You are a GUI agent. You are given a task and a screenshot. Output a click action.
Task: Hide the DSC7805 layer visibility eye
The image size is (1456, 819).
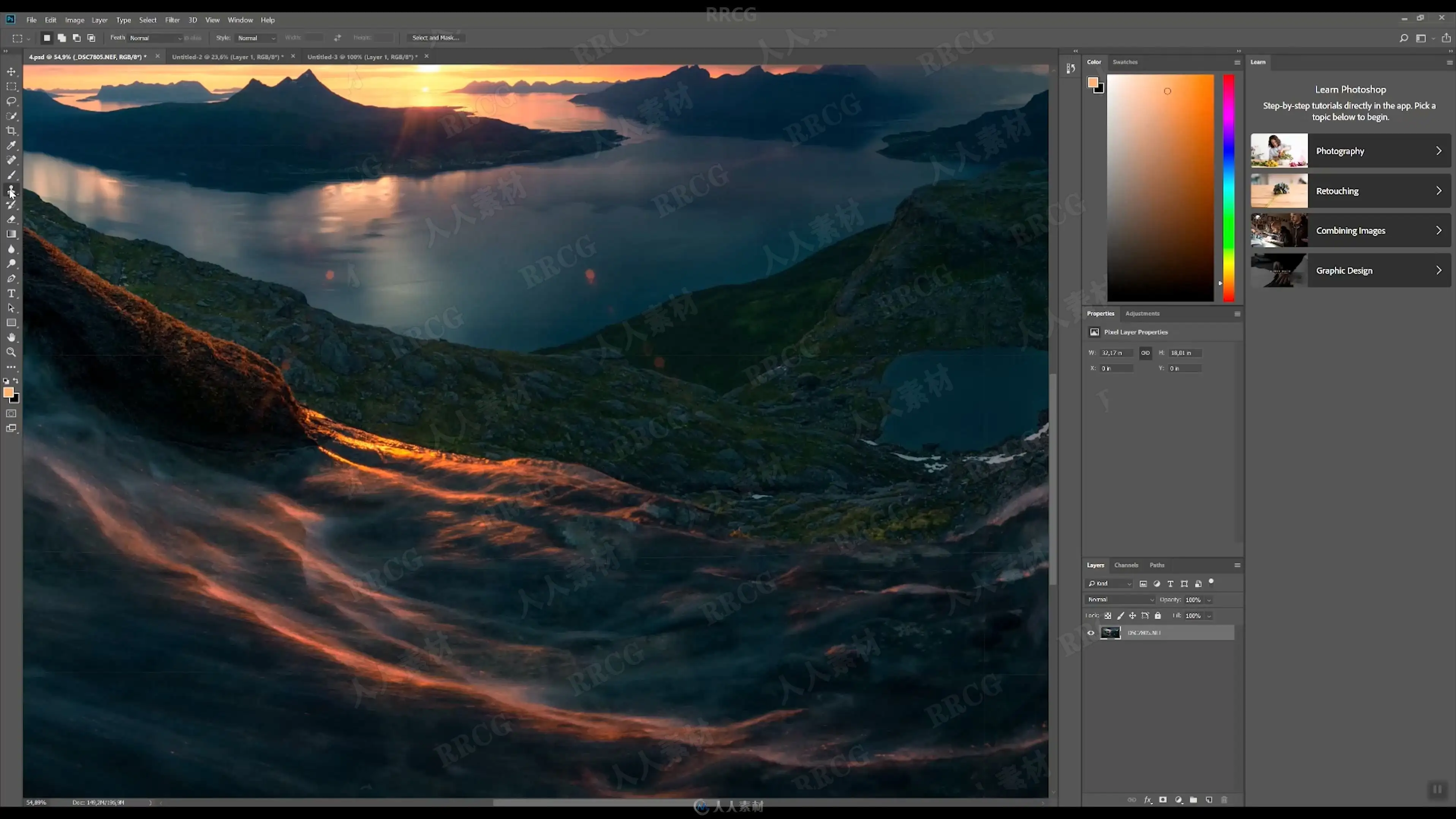[x=1091, y=632]
